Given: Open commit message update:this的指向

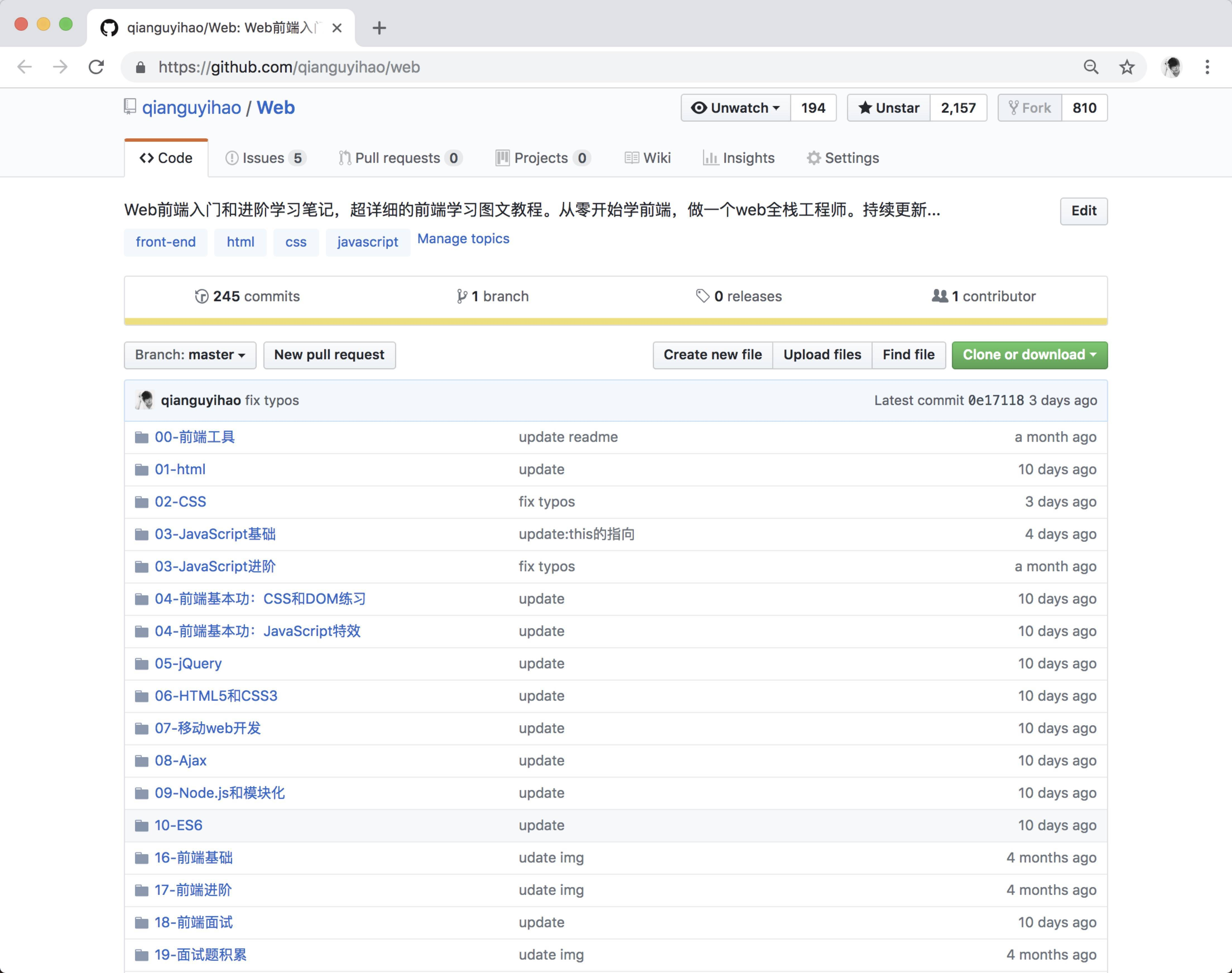Looking at the screenshot, I should pos(576,534).
